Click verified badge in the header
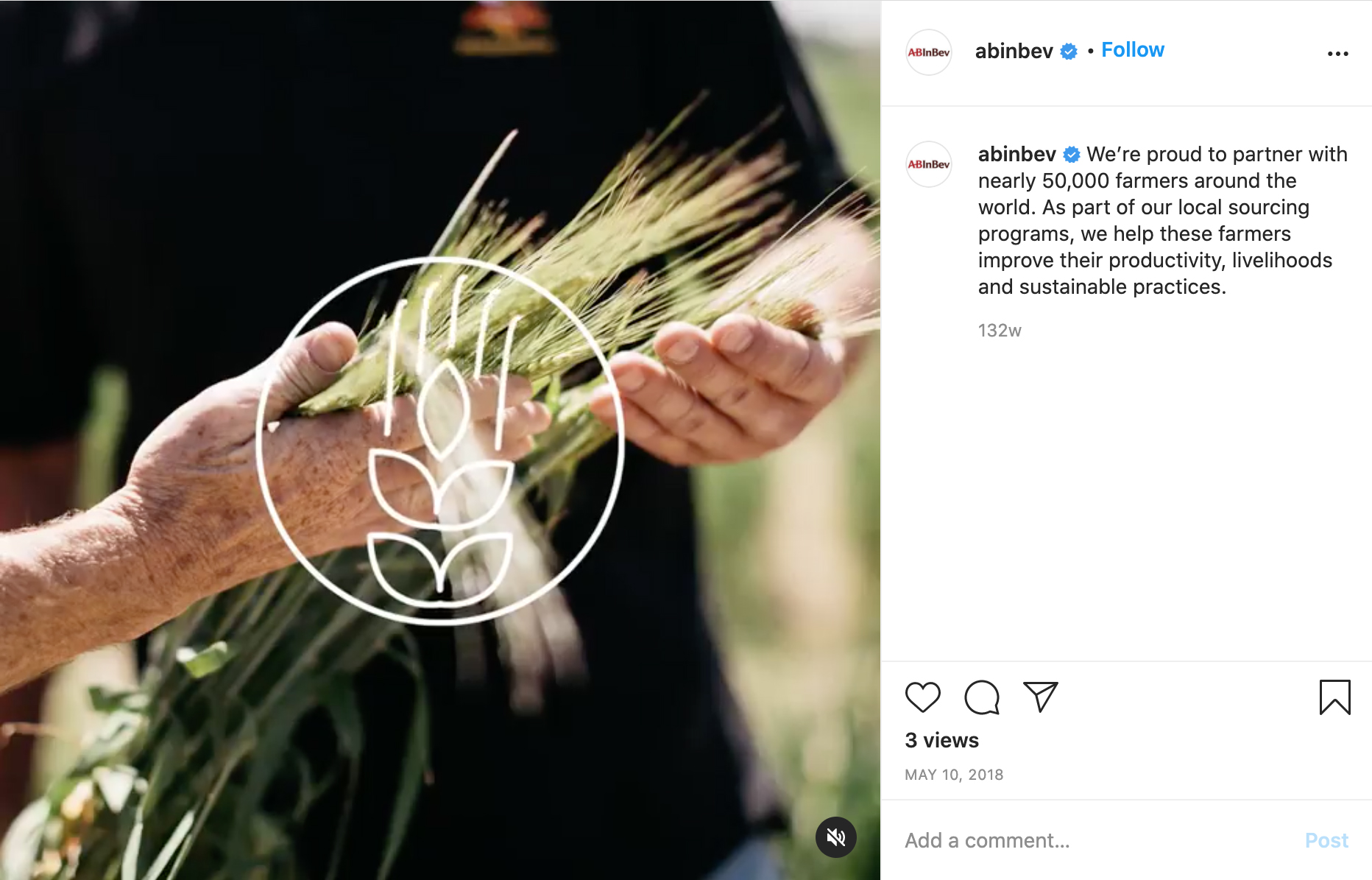This screenshot has height=880, width=1372. click(1069, 52)
